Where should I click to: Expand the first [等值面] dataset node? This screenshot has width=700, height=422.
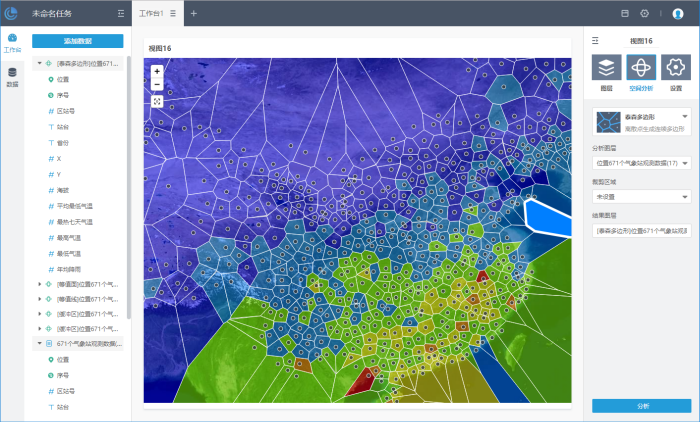(39, 284)
